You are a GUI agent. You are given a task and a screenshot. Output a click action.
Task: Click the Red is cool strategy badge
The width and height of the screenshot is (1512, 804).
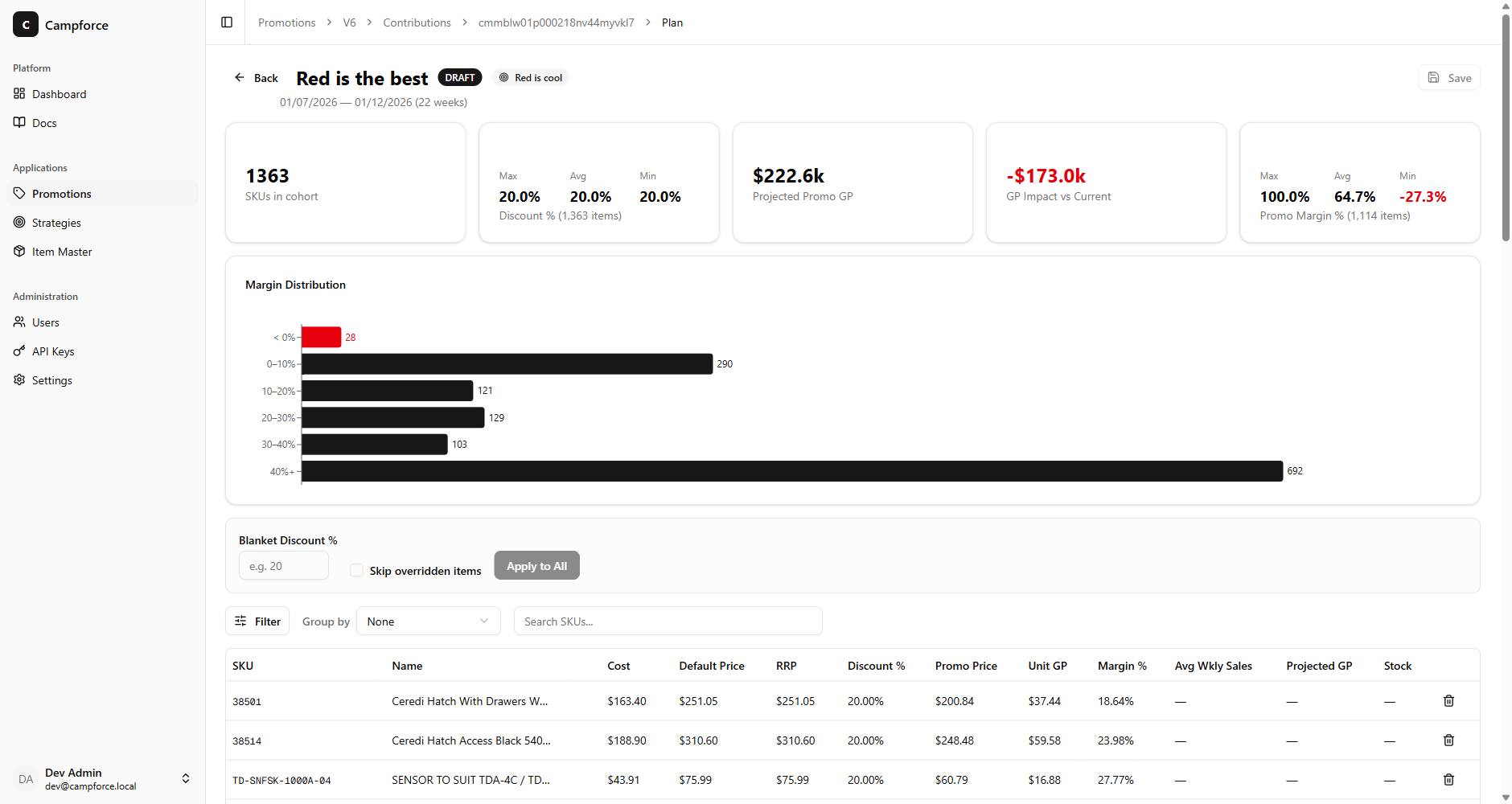pyautogui.click(x=531, y=78)
